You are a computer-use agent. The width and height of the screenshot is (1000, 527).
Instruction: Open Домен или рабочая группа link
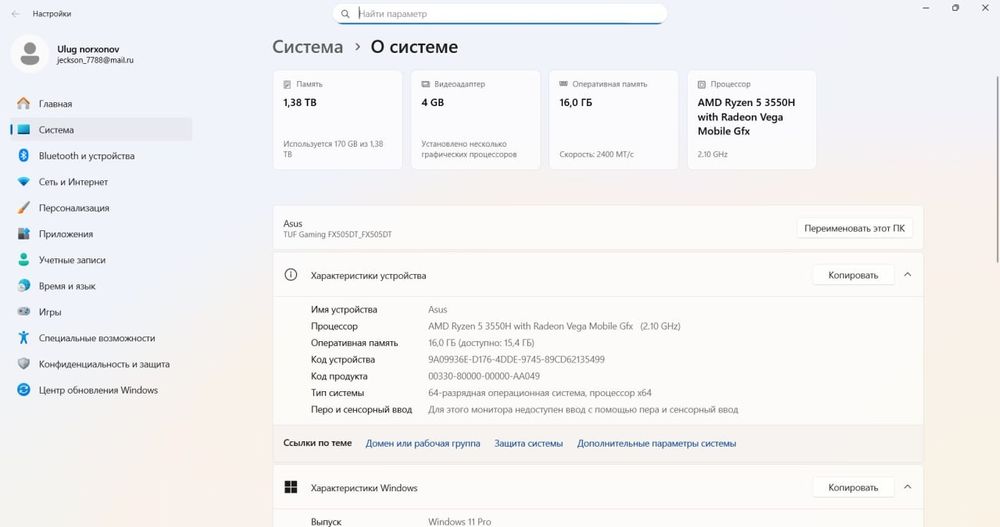pos(423,443)
